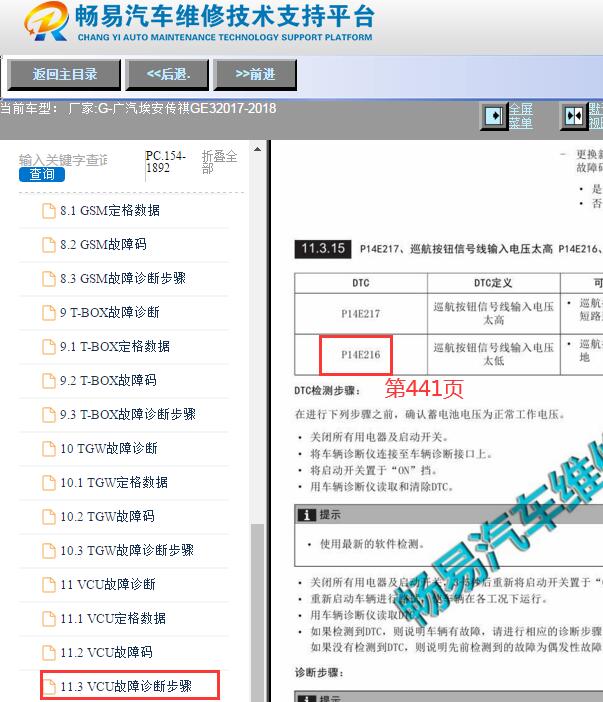The image size is (603, 702).
Task: Click the DTC检测步骤 heading
Action: click(327, 391)
